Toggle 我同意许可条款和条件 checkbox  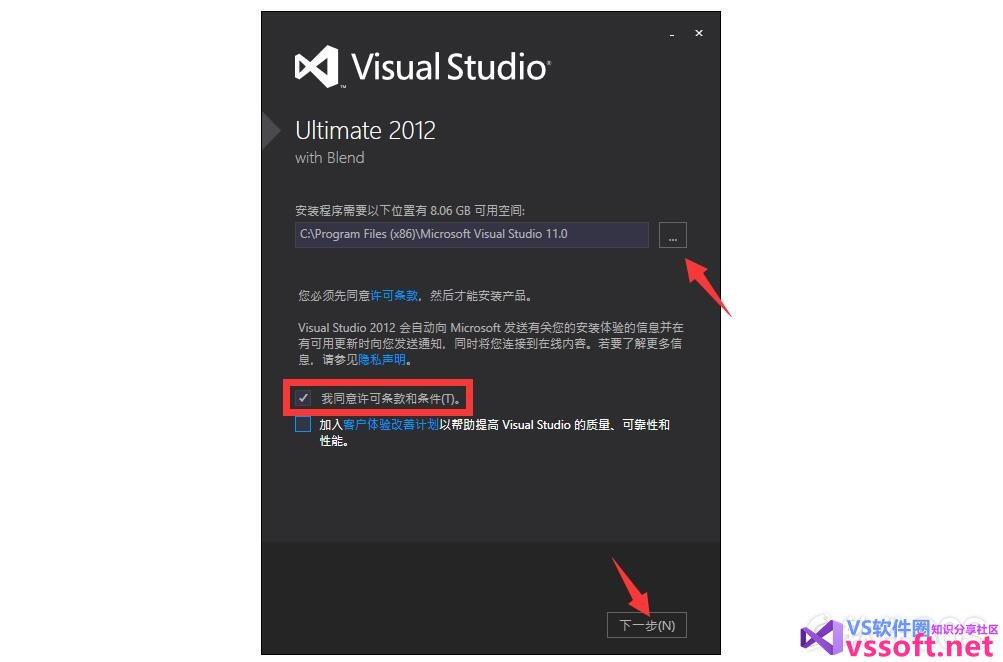(x=303, y=398)
